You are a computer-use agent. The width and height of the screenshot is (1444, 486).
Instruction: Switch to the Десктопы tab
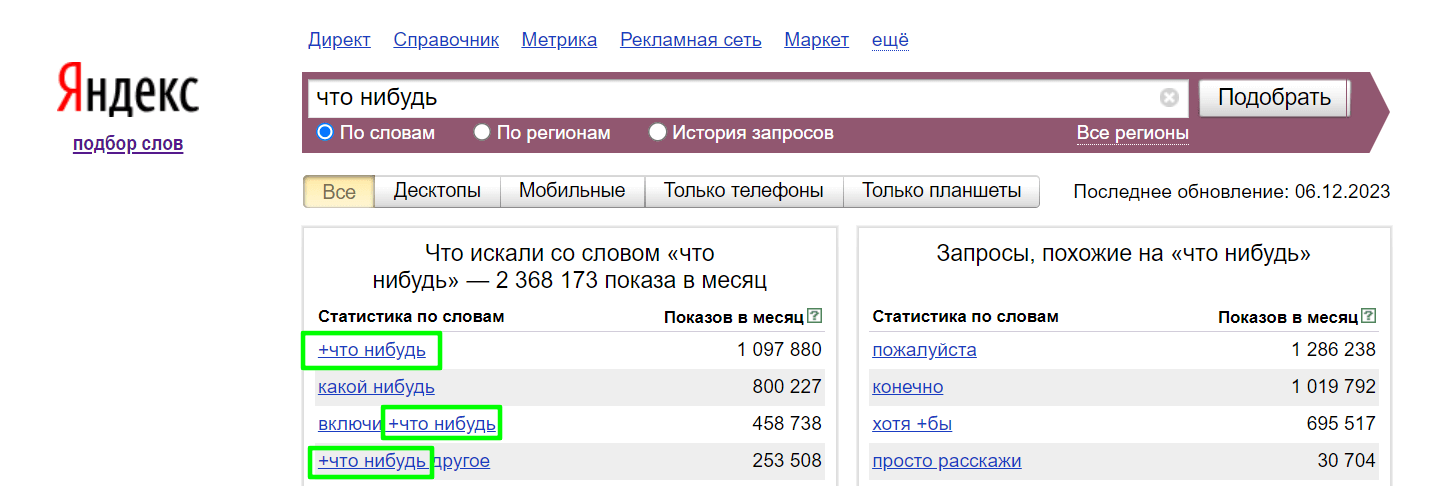point(437,191)
